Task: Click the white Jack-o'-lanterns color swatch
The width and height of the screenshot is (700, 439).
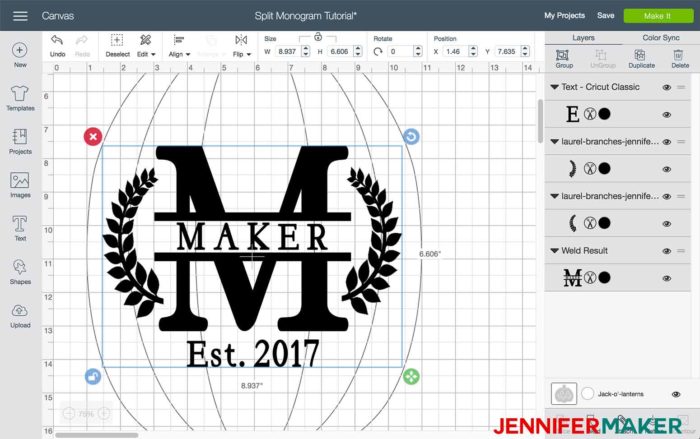Action: [x=588, y=393]
